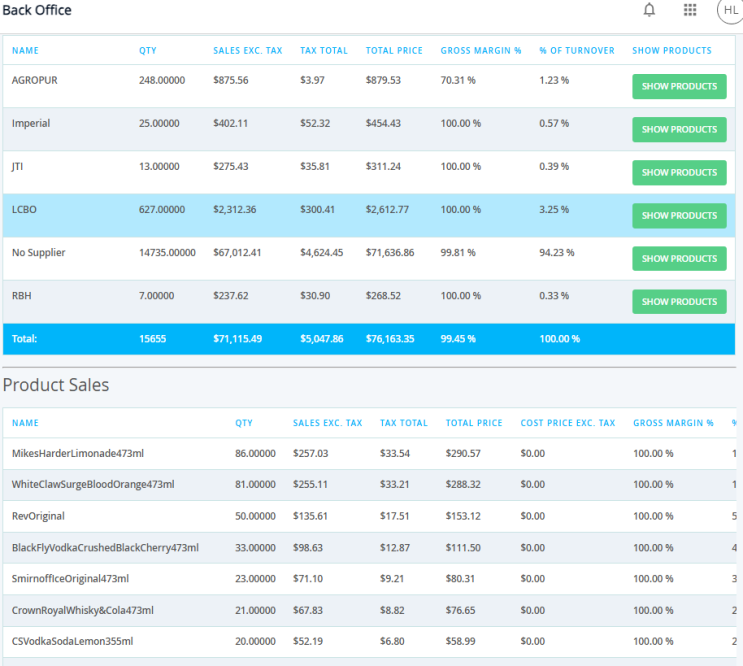The height and width of the screenshot is (666, 743).
Task: Sort Product Sales by TAX TOTAL
Action: [x=404, y=423]
